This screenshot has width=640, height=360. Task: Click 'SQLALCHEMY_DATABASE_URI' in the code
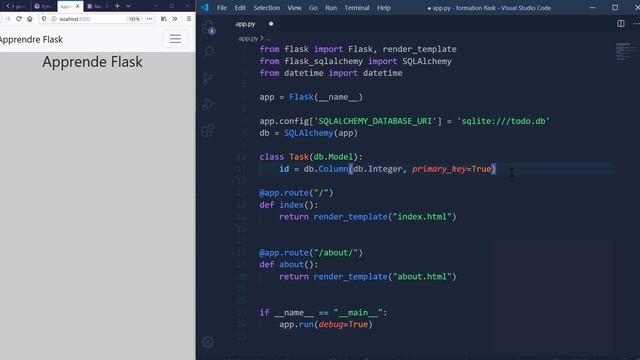[x=375, y=121]
